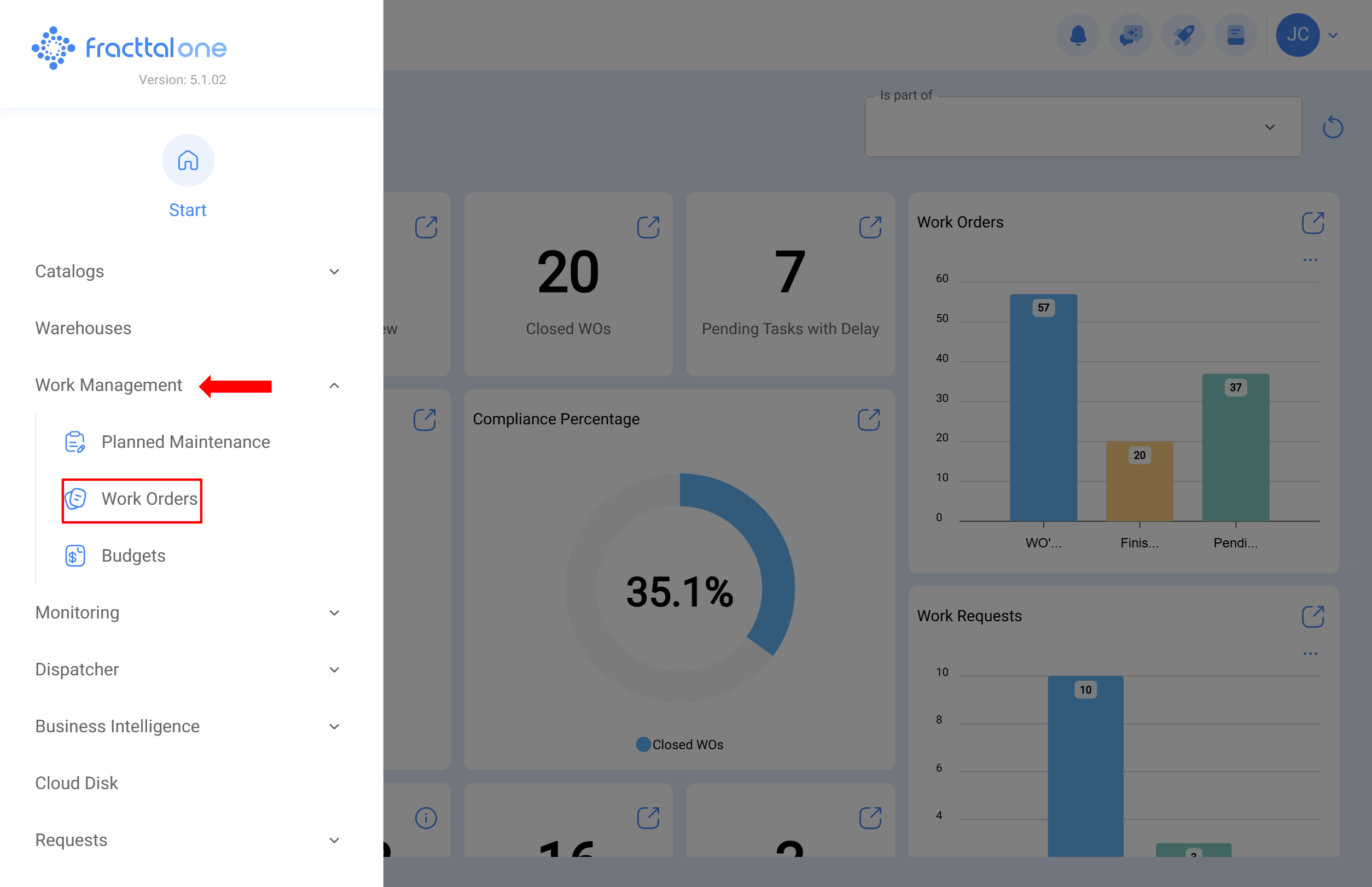
Task: Open the notifications bell icon
Action: (x=1078, y=35)
